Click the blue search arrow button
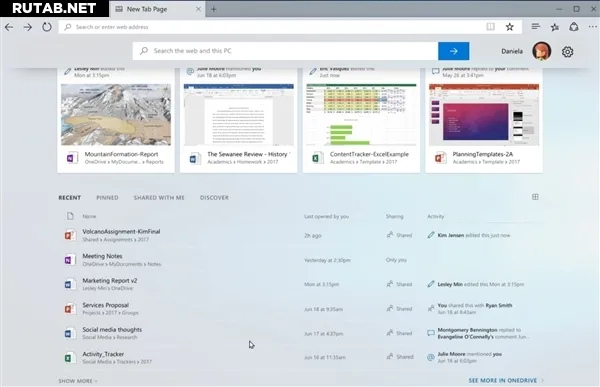The height and width of the screenshot is (387, 600). 453,51
